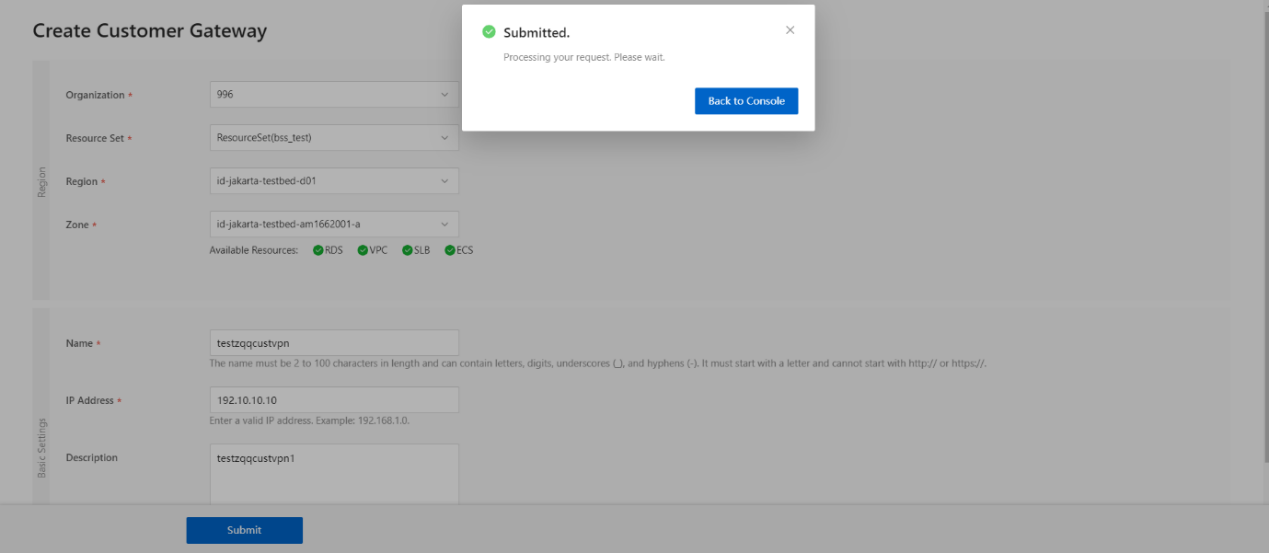The height and width of the screenshot is (553, 1269).
Task: Click the SLB available resource check icon
Action: (x=407, y=250)
